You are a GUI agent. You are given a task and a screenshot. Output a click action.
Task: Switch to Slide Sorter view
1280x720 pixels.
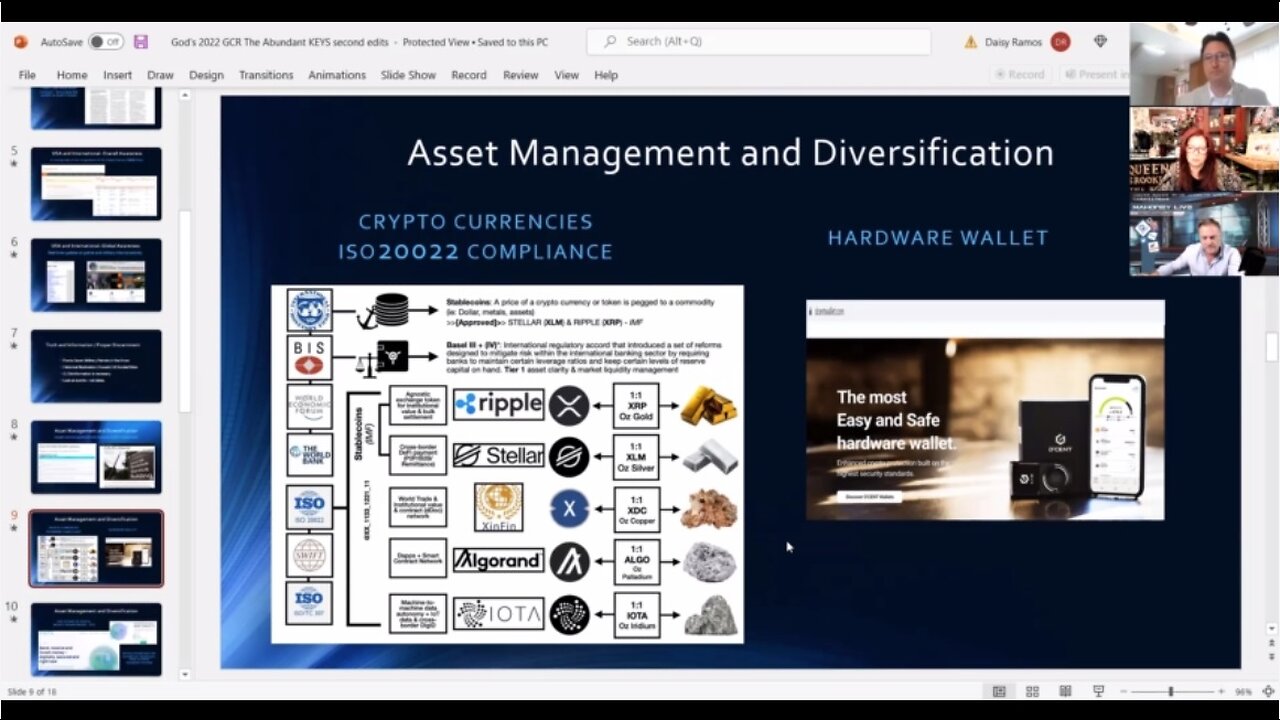click(1032, 691)
